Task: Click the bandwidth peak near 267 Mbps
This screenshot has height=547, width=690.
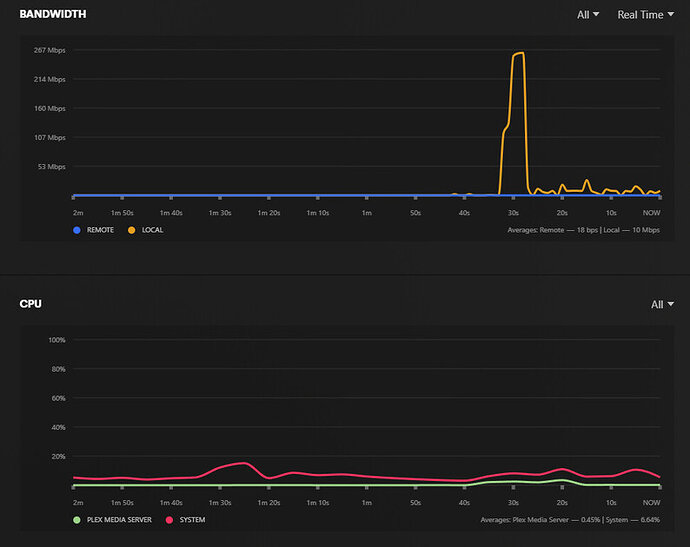Action: click(x=519, y=54)
